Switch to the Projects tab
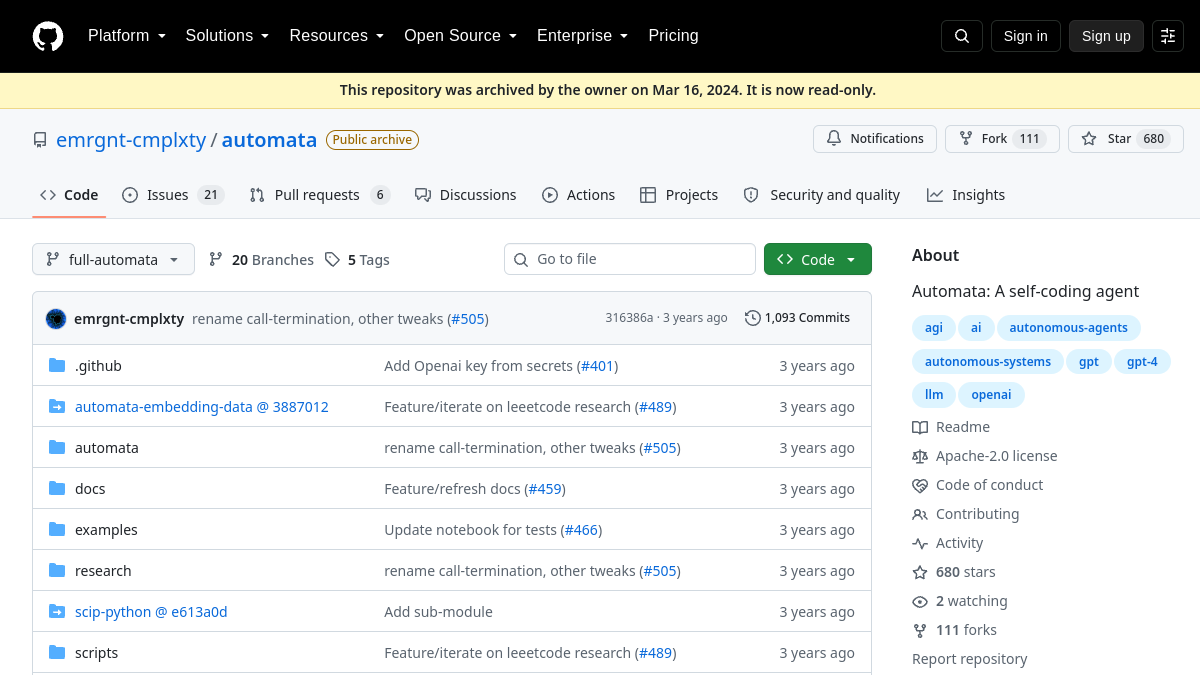 click(679, 195)
